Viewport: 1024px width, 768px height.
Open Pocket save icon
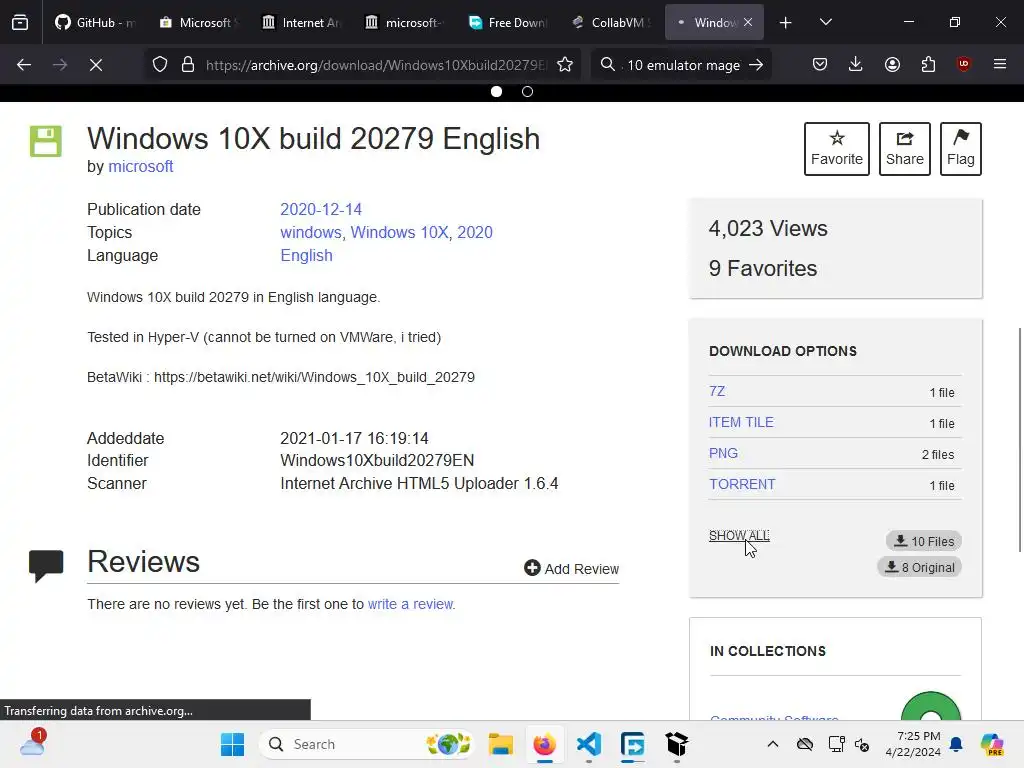pyautogui.click(x=820, y=64)
